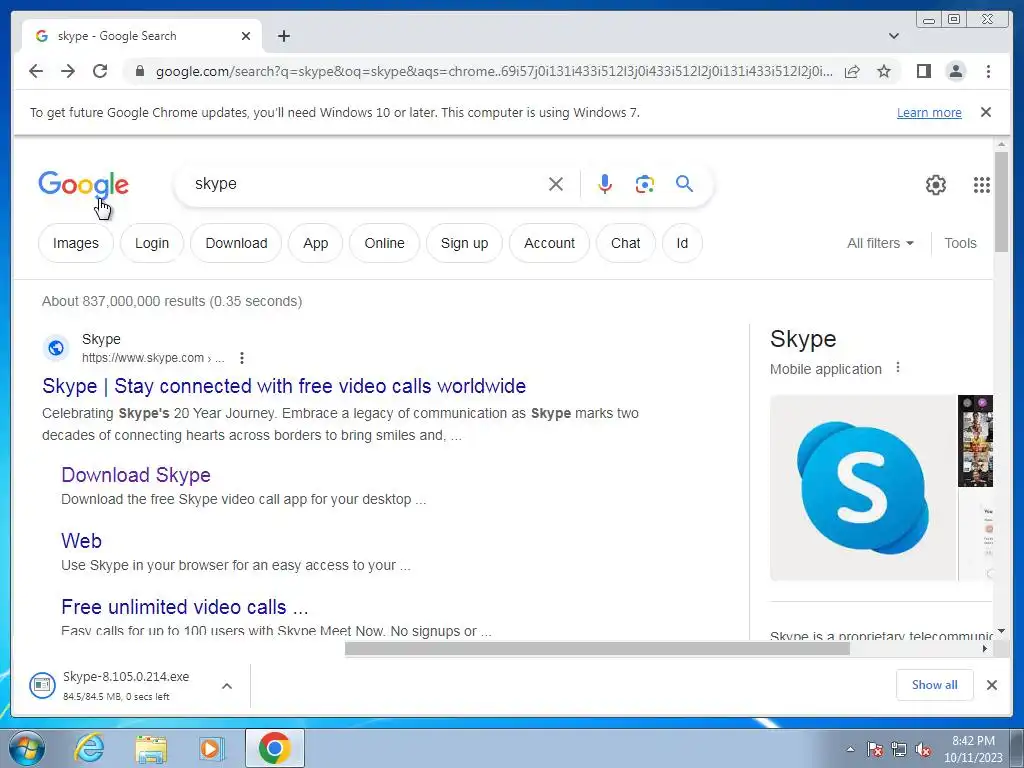Clear the search box with X
The width and height of the screenshot is (1024, 768).
pyautogui.click(x=556, y=184)
